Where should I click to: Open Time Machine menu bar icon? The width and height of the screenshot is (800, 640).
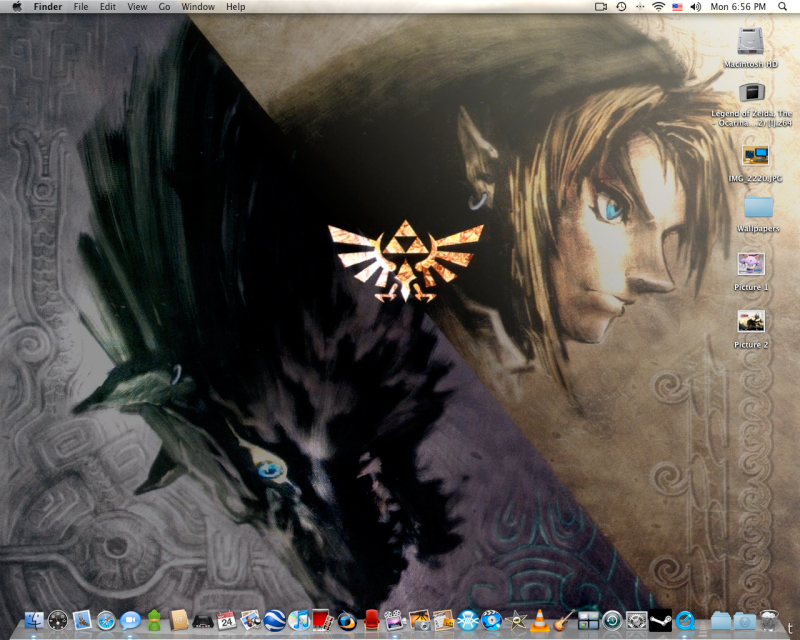pyautogui.click(x=621, y=7)
